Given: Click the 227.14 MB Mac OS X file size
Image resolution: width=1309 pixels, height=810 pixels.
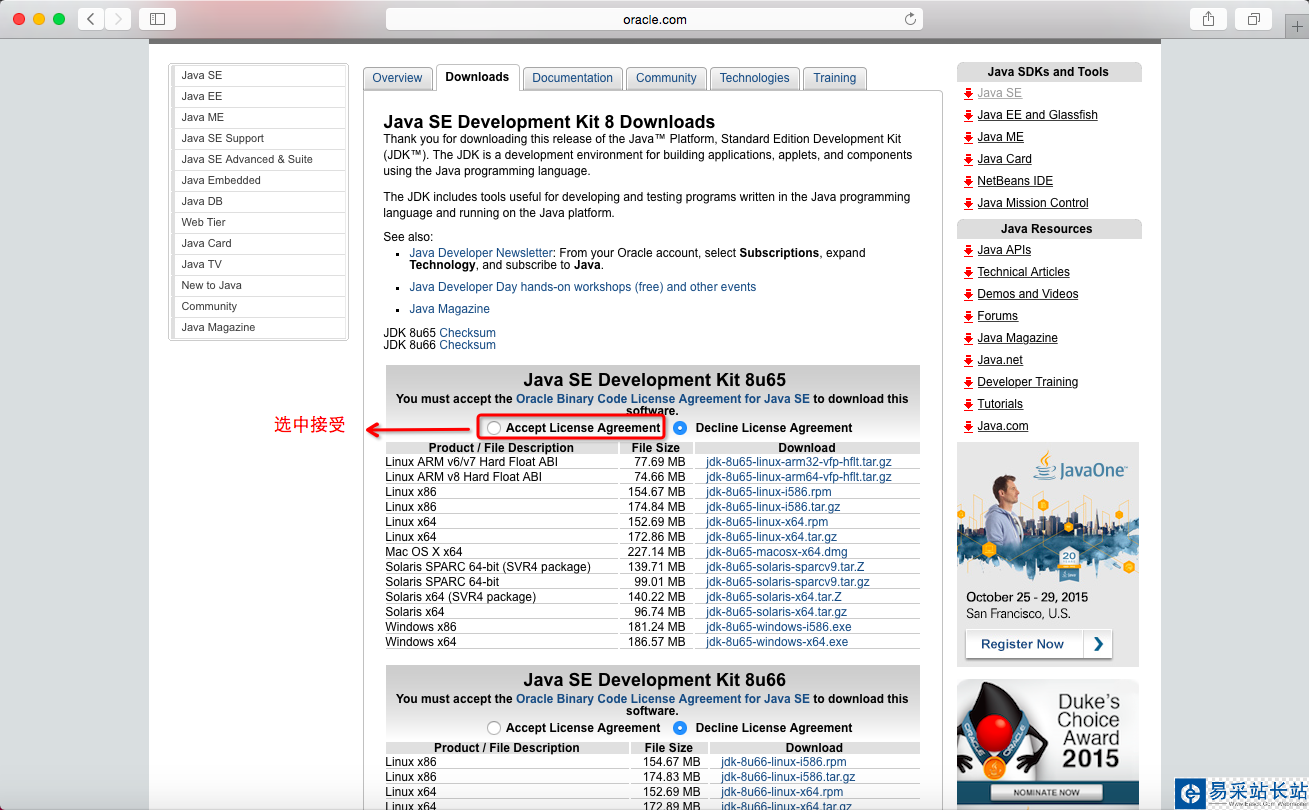Looking at the screenshot, I should pos(660,552).
